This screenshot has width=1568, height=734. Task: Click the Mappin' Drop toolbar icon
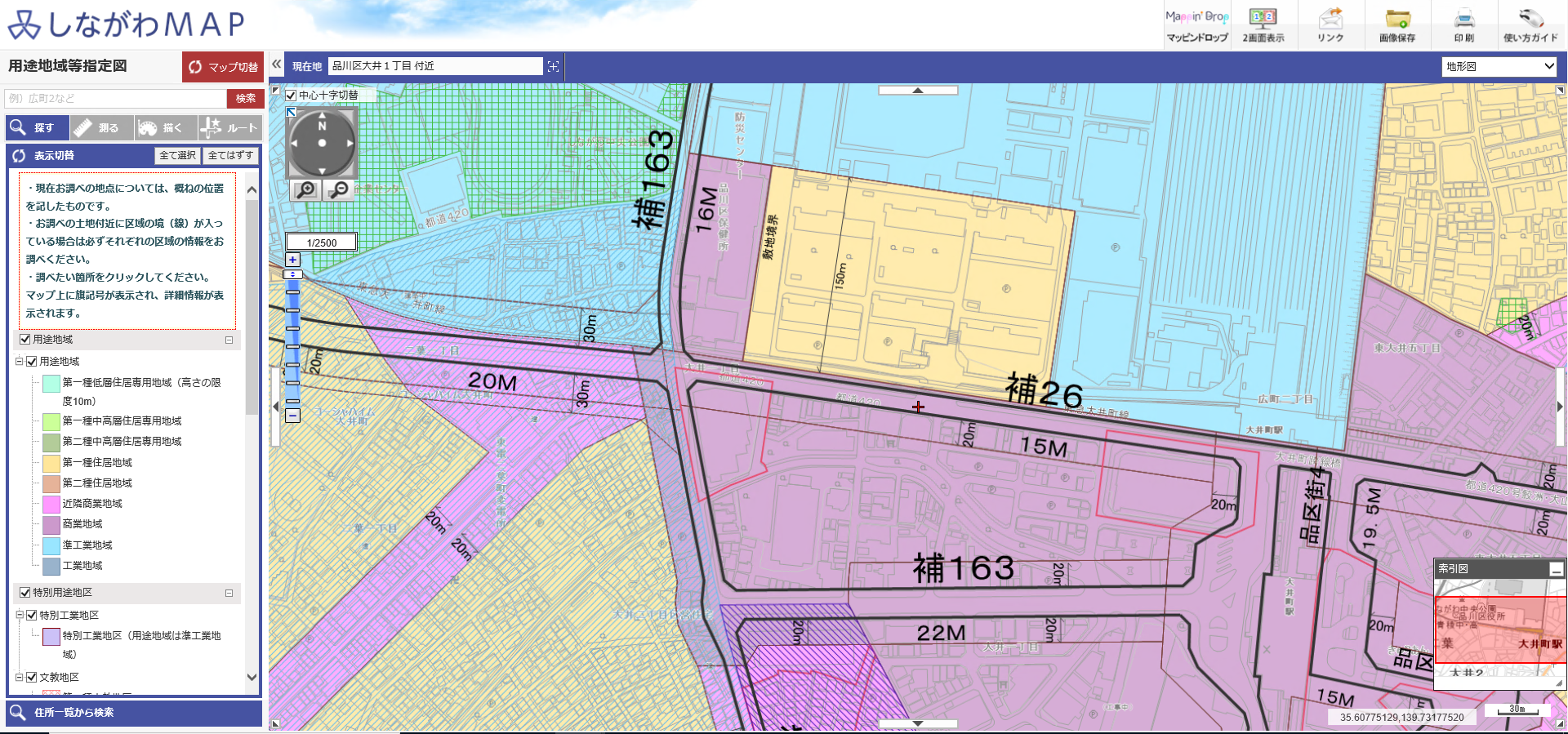point(1196,25)
